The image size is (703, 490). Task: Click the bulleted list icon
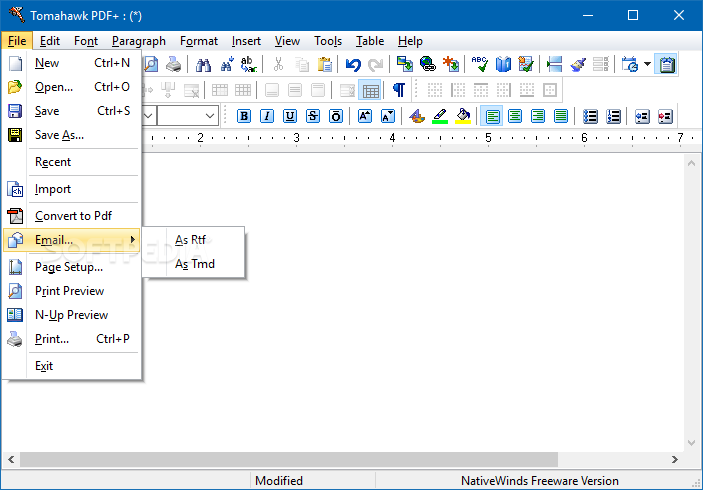pyautogui.click(x=590, y=117)
